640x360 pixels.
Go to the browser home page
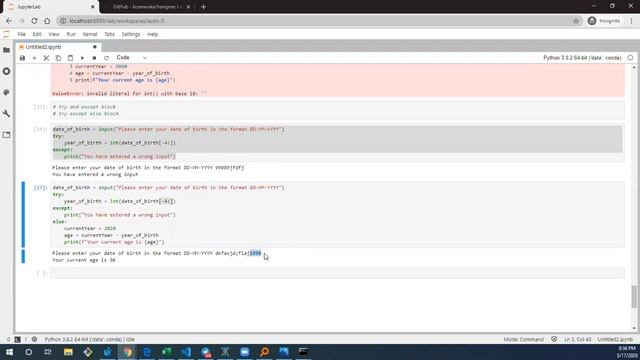[x=47, y=21]
